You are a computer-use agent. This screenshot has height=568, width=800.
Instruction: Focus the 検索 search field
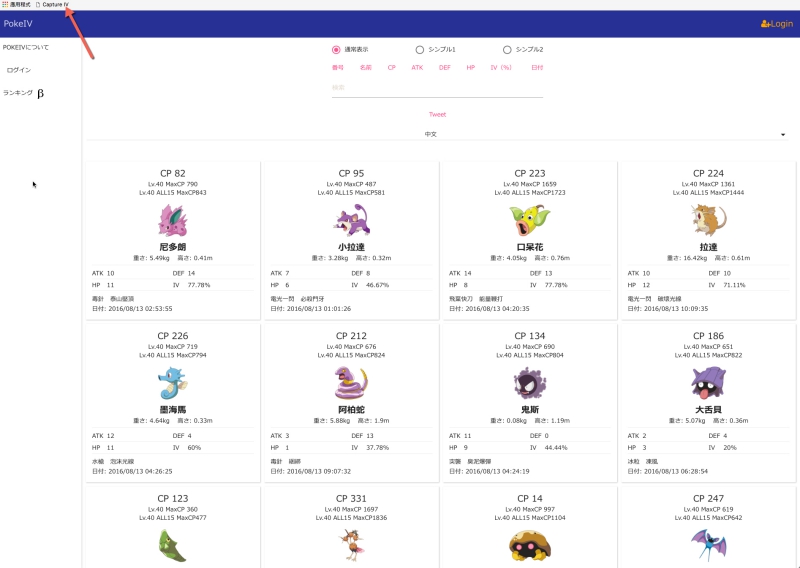[x=437, y=88]
